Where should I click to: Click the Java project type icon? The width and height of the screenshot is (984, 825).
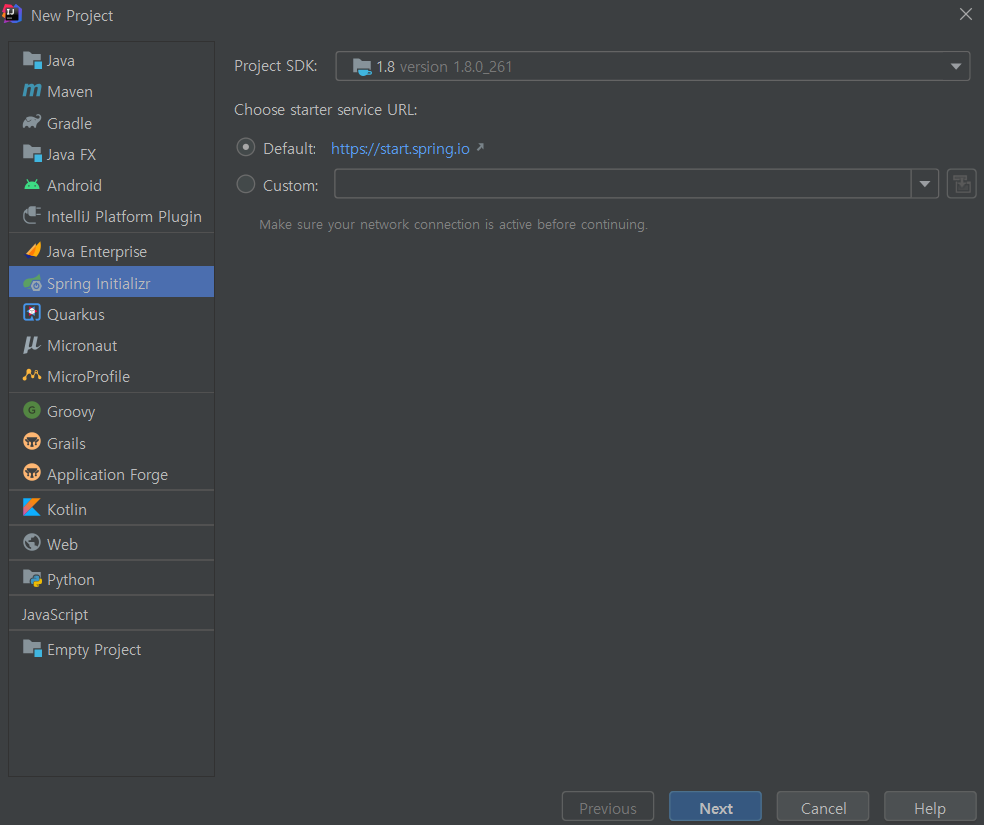[32, 60]
